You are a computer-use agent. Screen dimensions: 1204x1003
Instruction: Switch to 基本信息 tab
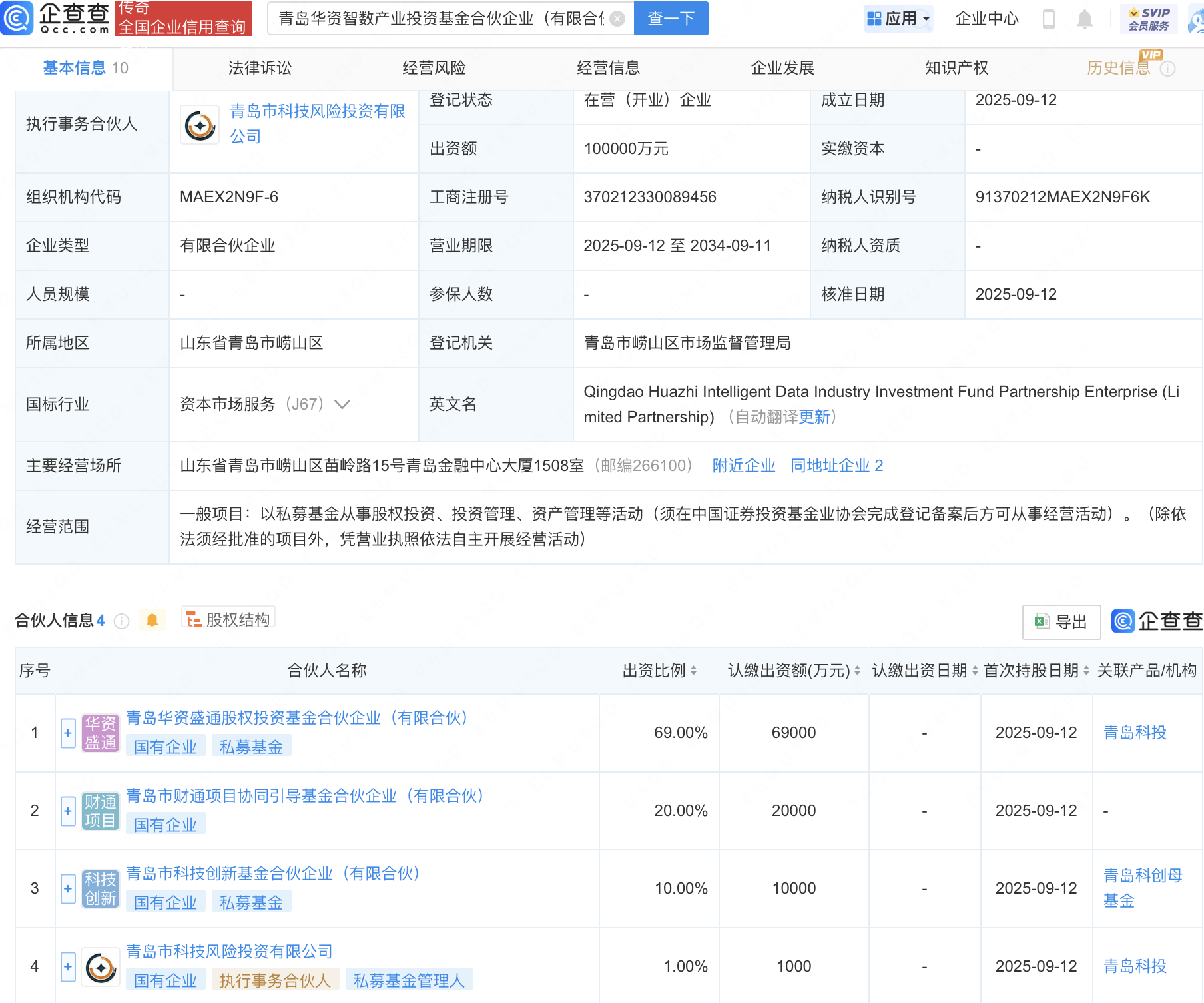[86, 68]
